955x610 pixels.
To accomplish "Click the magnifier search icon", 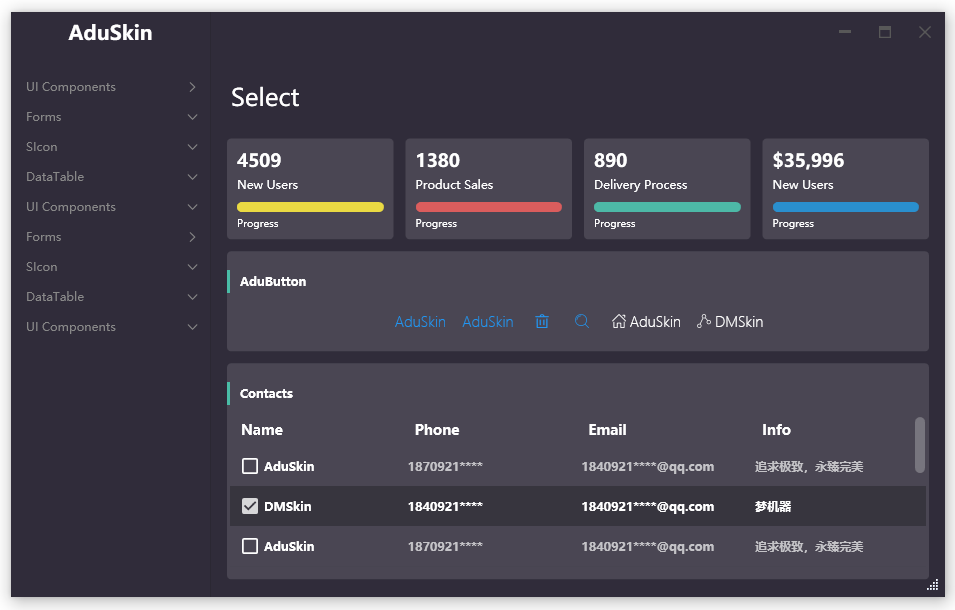I will click(582, 322).
